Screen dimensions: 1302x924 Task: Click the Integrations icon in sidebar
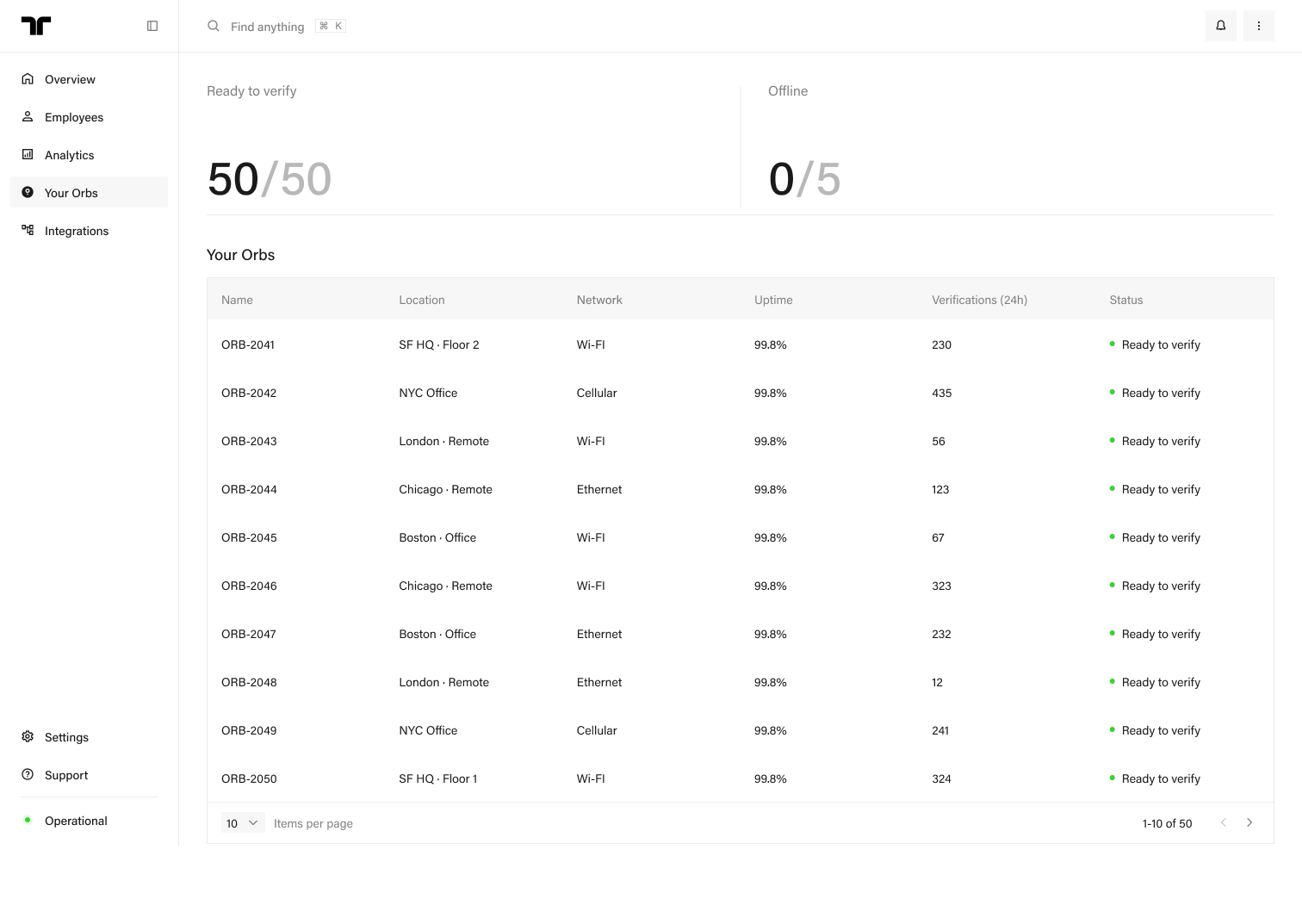[28, 230]
